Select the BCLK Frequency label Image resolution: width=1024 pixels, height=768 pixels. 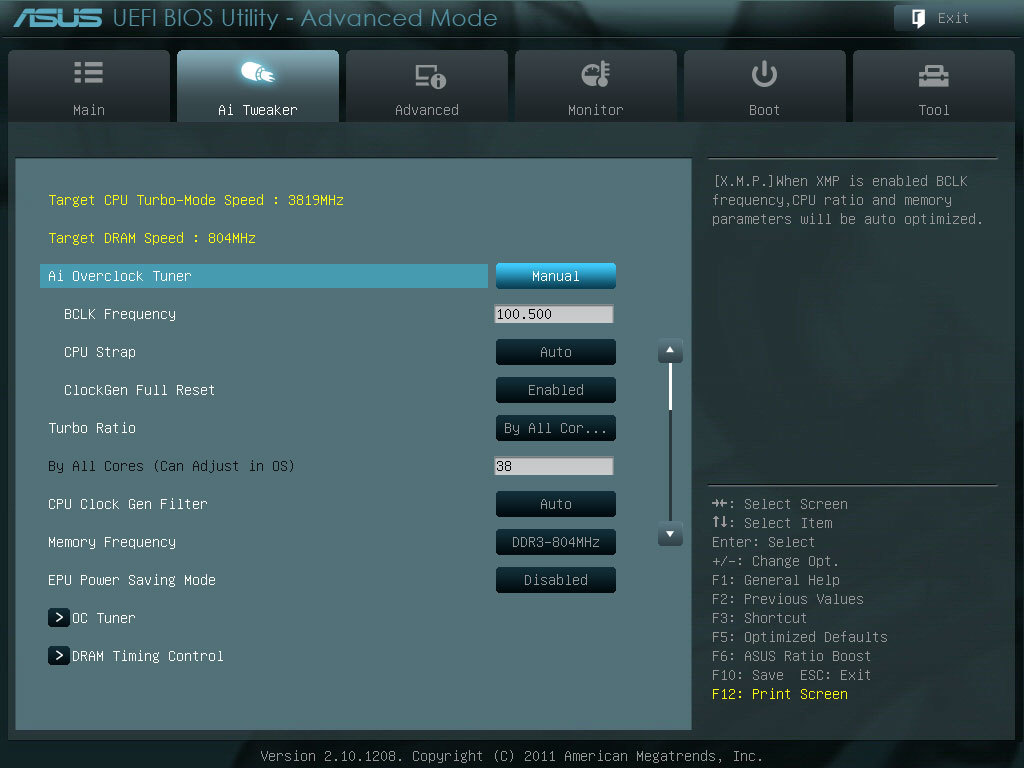pyautogui.click(x=120, y=314)
